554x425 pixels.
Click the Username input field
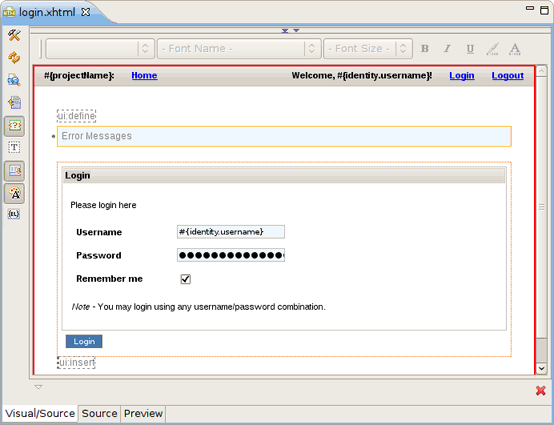coord(231,232)
